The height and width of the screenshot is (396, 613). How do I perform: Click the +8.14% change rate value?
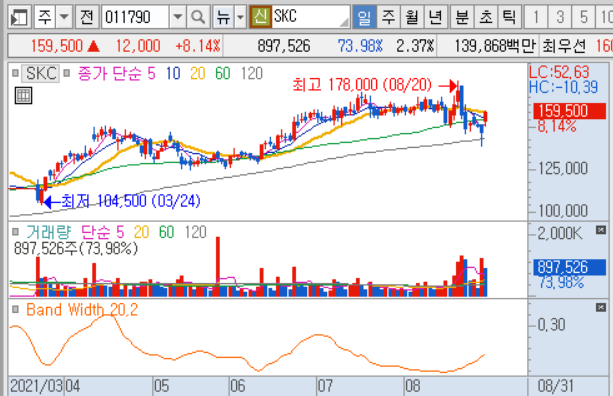click(x=198, y=46)
